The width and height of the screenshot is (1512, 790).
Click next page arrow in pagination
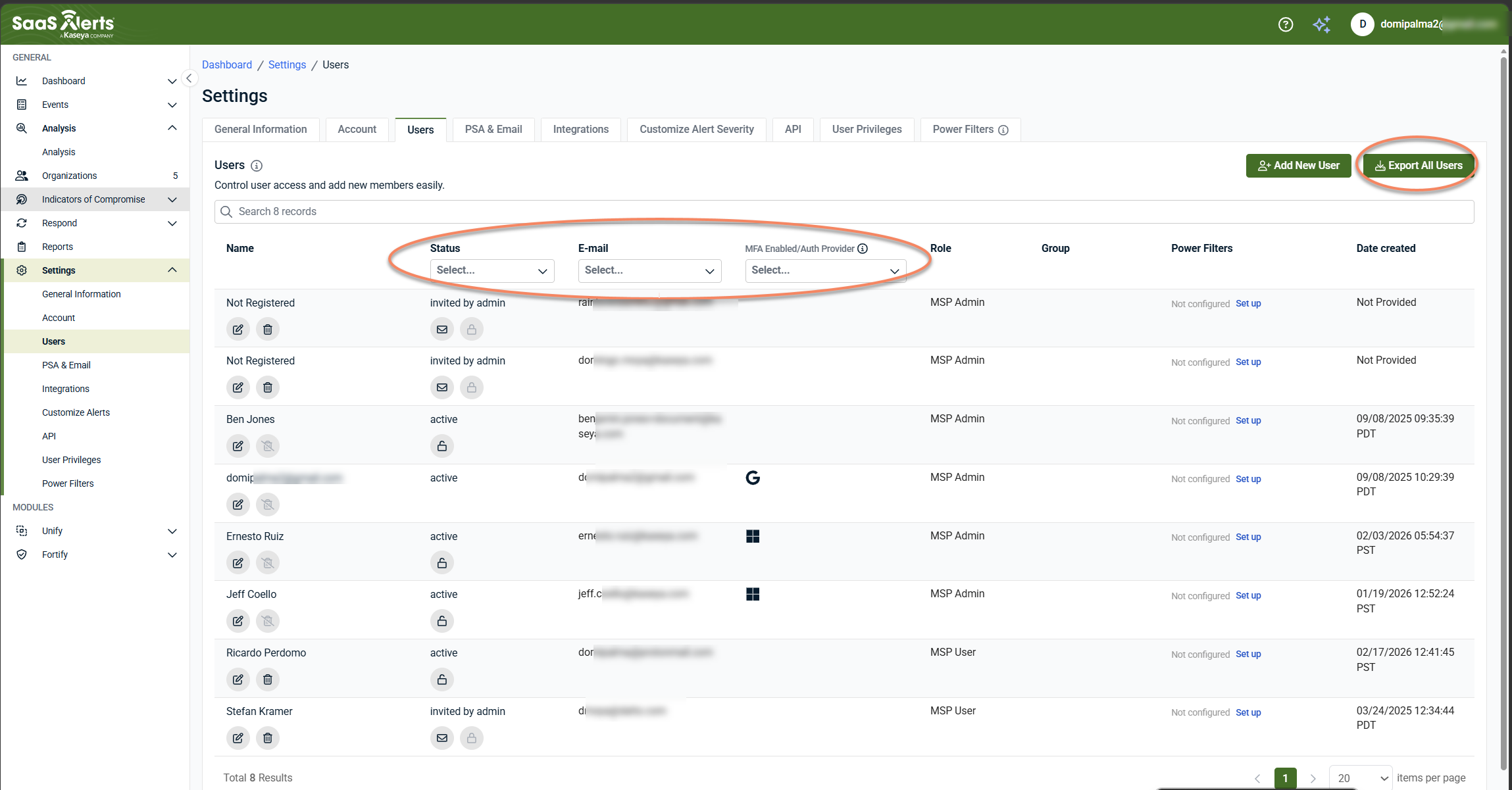(1313, 778)
